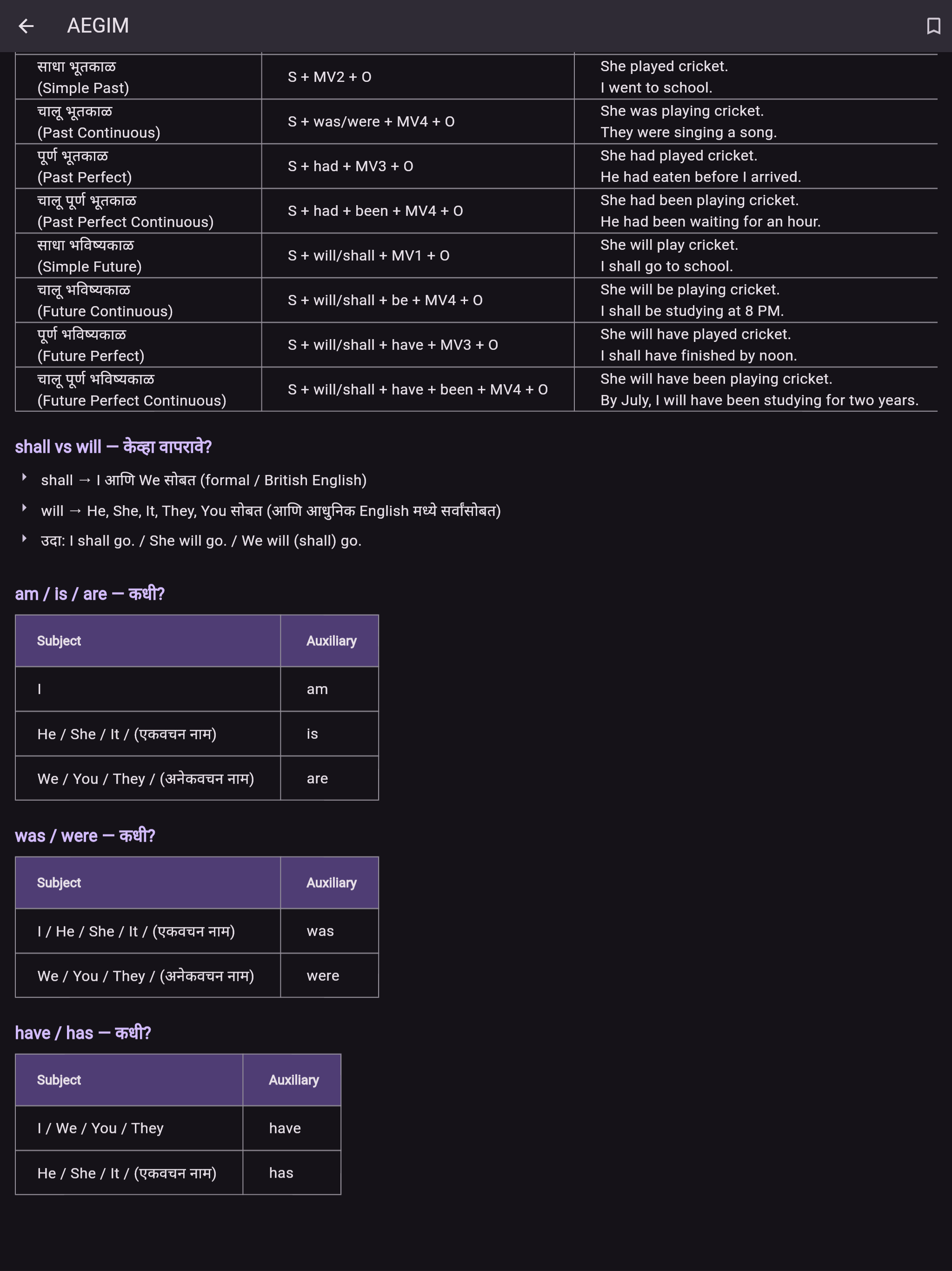The height and width of the screenshot is (1271, 952).
Task: Select the 'am / is / are' section heading
Action: [90, 594]
